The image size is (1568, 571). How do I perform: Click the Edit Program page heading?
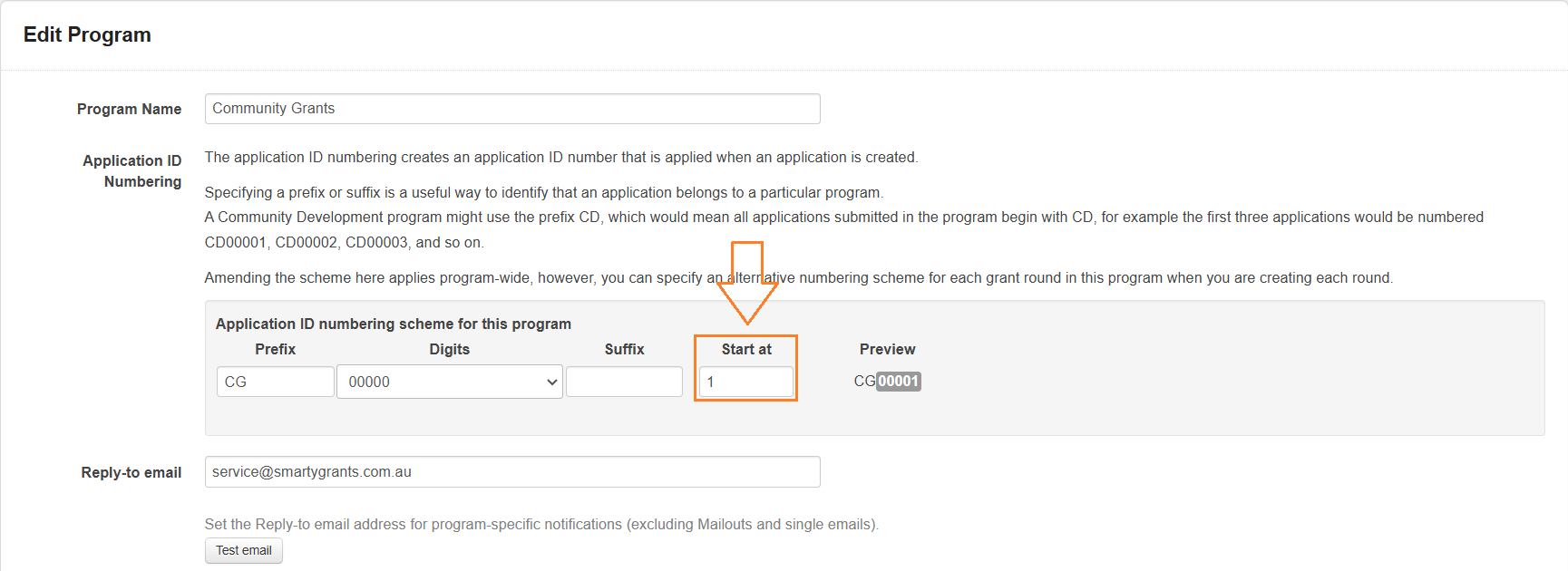pyautogui.click(x=87, y=34)
